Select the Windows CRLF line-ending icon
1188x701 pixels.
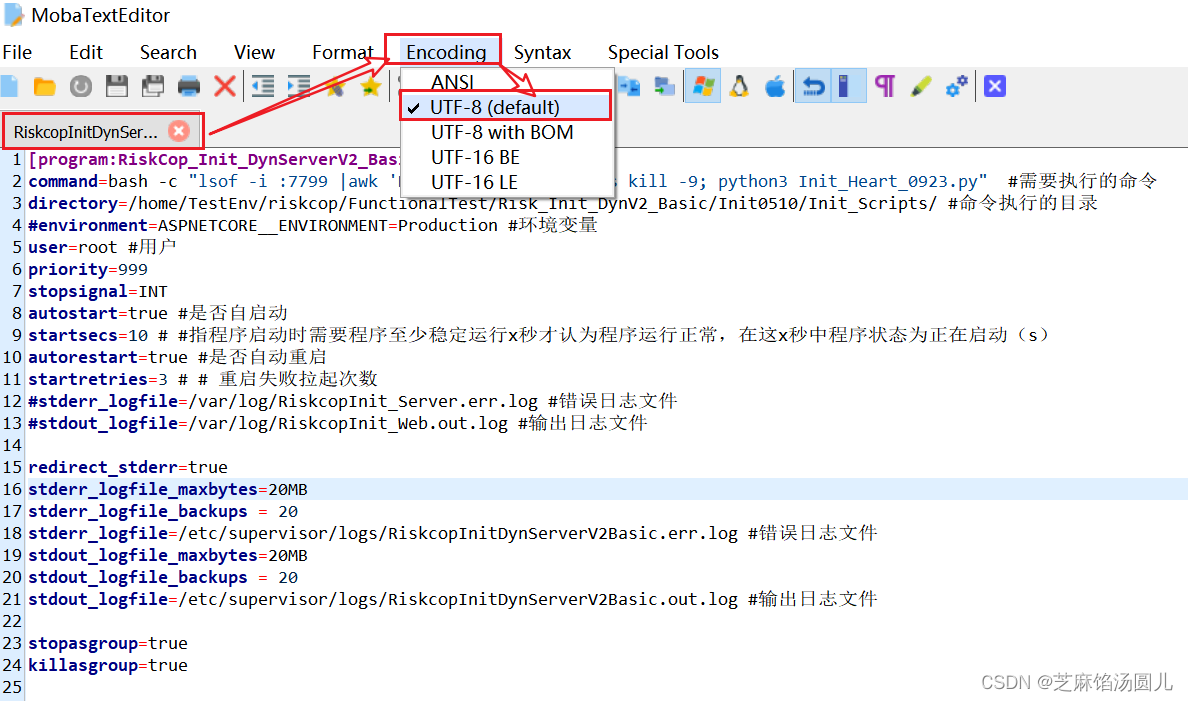[x=702, y=86]
